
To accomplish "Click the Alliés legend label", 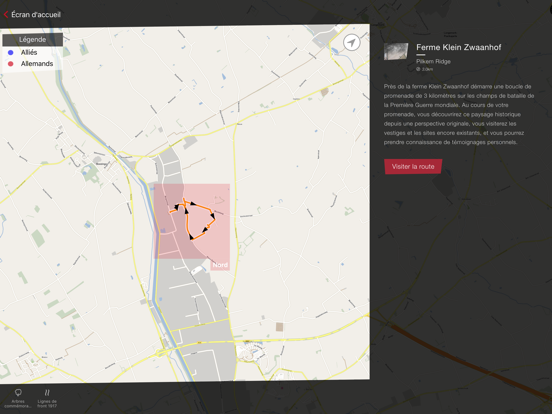I will point(29,52).
